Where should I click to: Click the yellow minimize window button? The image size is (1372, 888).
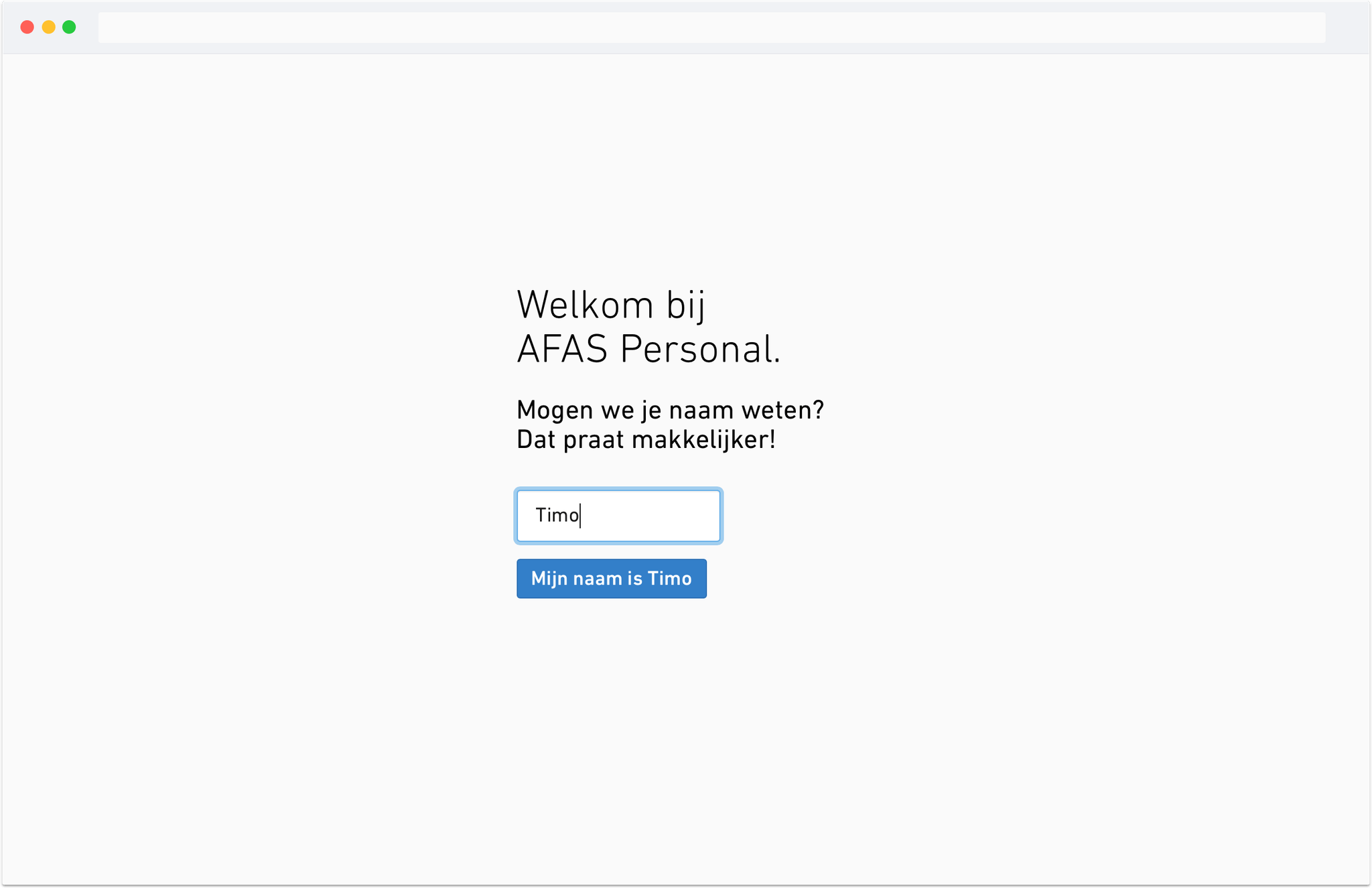[48, 27]
